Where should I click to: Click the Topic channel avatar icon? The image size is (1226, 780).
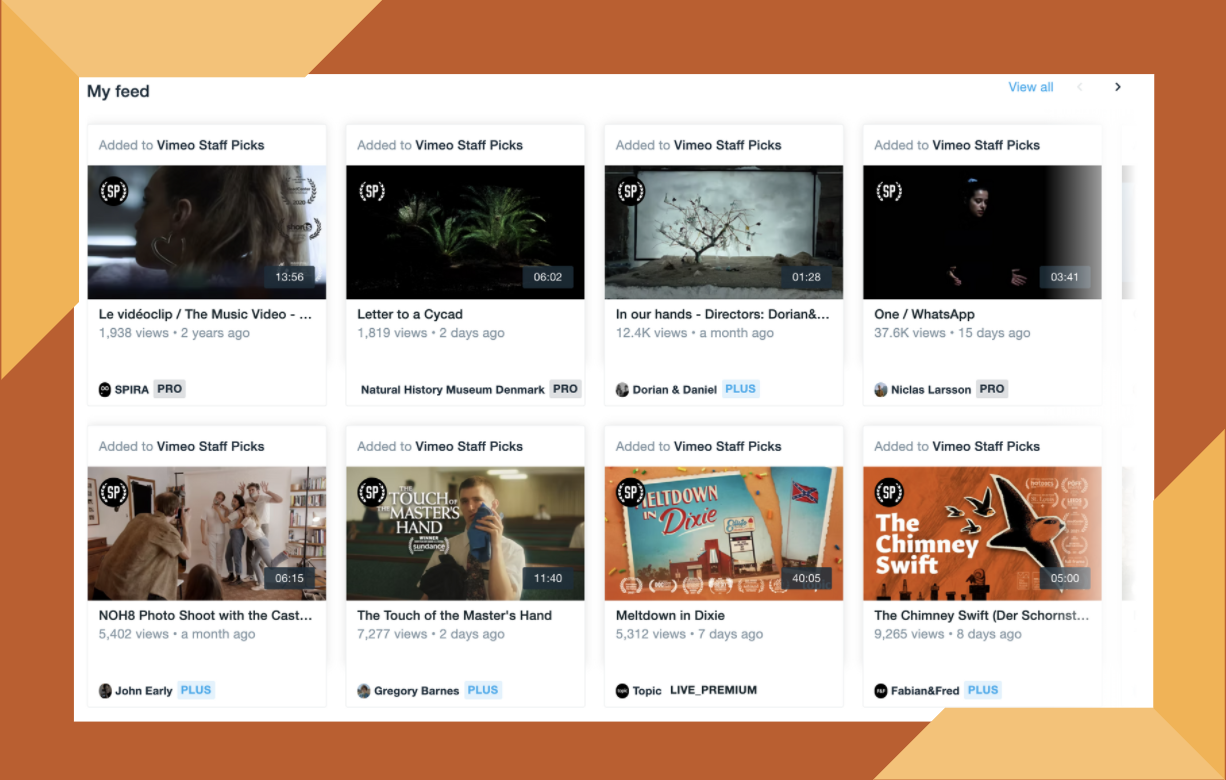click(x=622, y=690)
